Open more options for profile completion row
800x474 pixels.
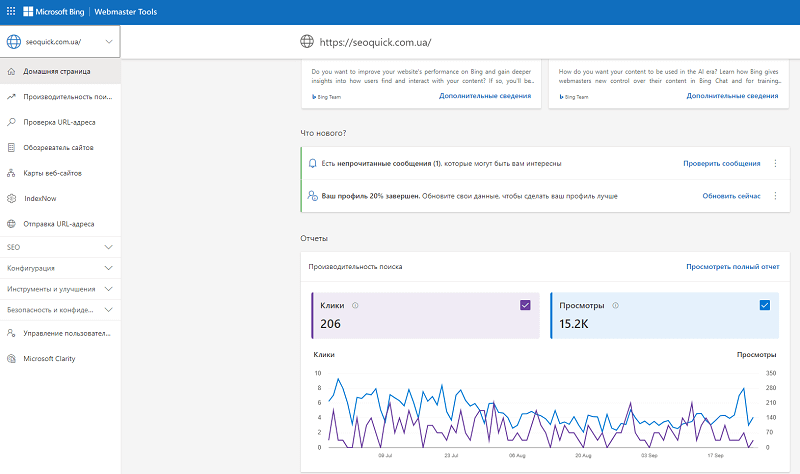(775, 196)
